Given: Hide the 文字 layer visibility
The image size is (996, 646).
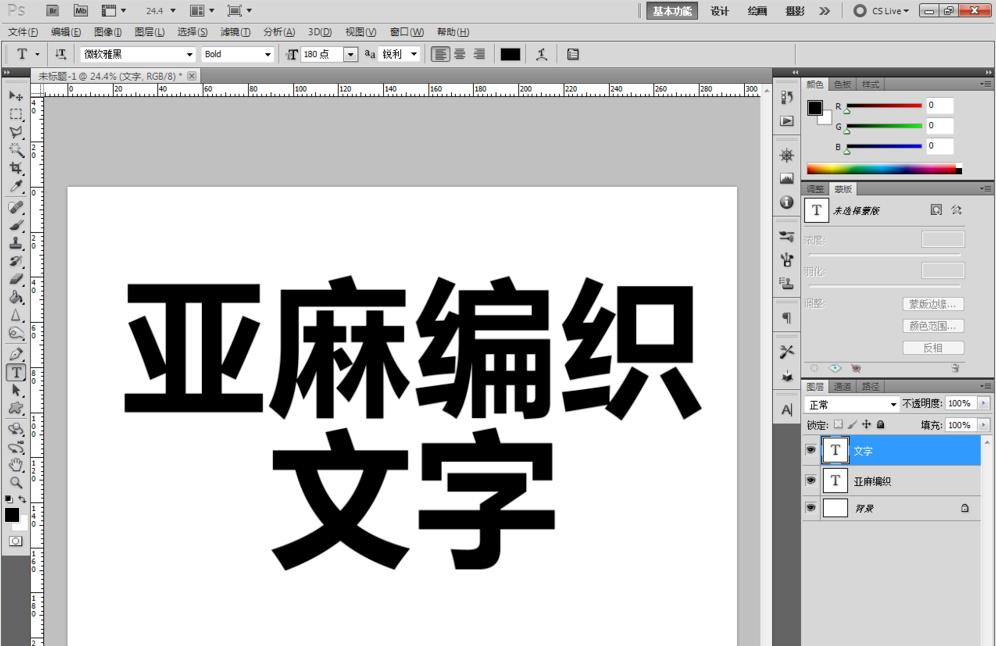Looking at the screenshot, I should 813,450.
